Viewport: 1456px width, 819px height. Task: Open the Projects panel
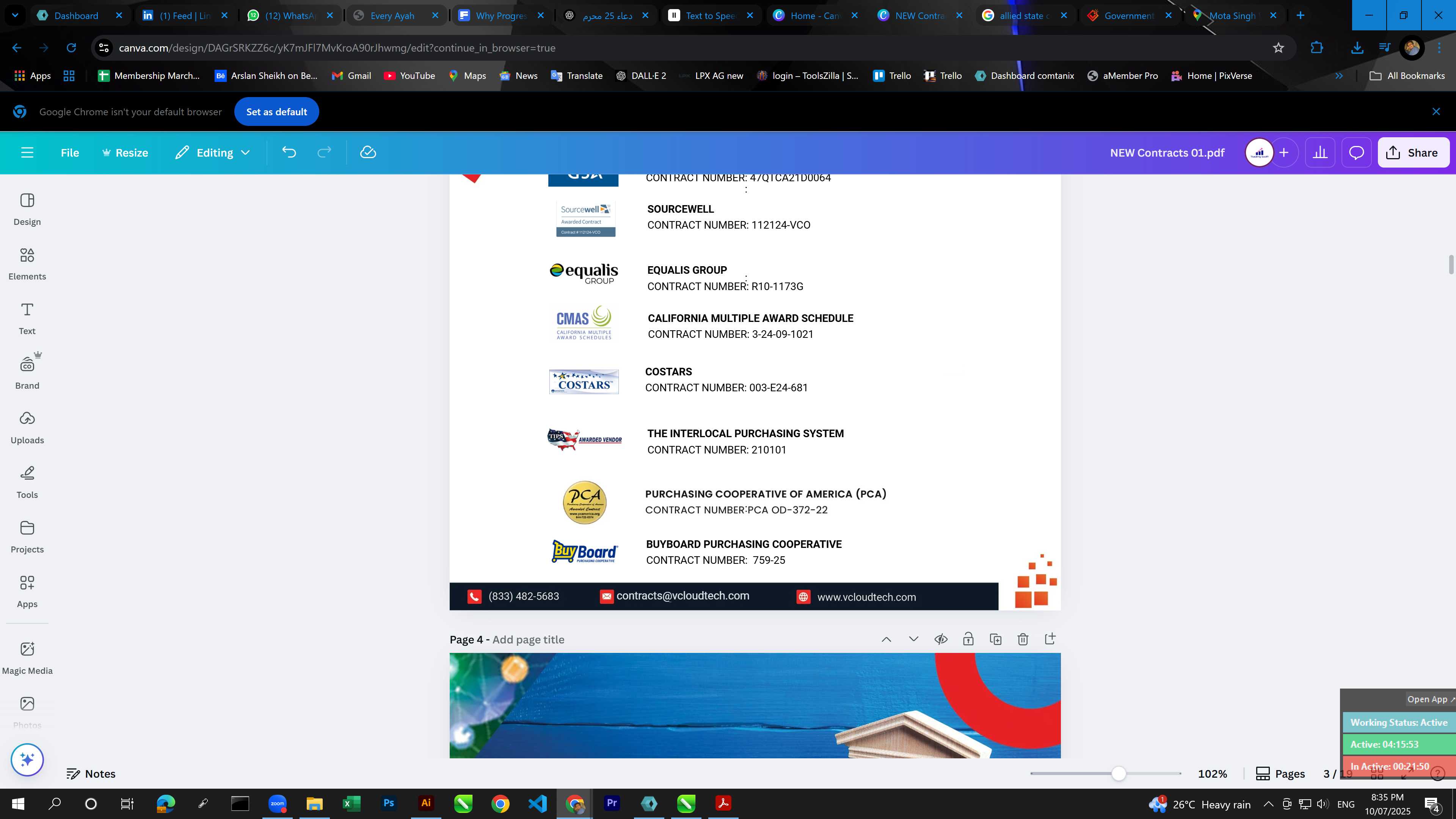coord(27,537)
